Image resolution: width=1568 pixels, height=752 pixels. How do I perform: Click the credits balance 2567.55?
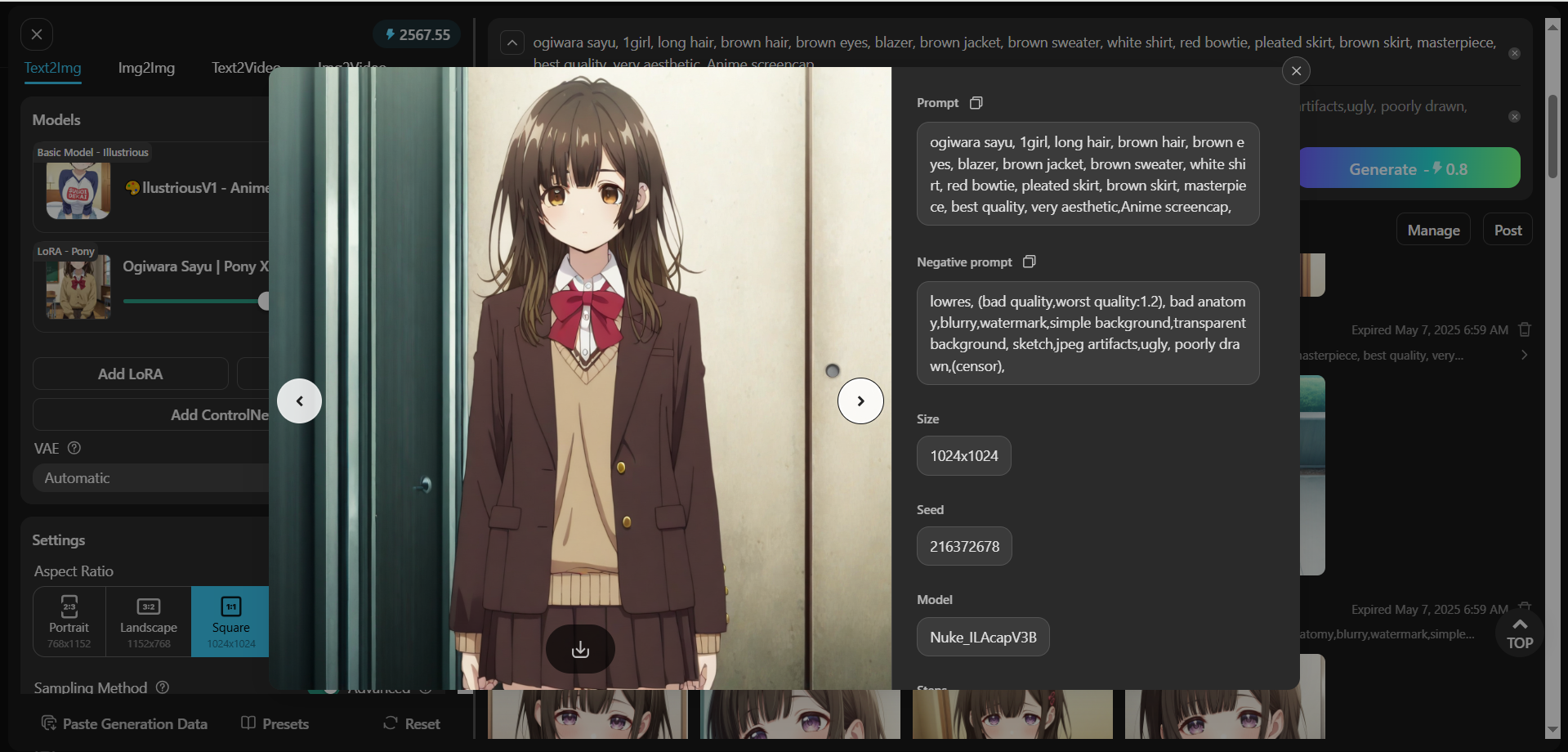point(418,35)
